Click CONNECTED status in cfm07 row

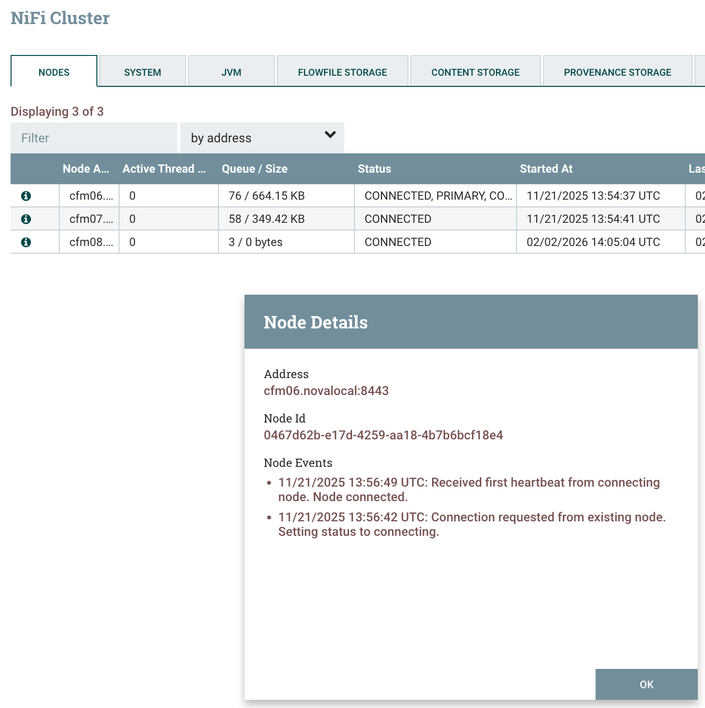point(435,219)
